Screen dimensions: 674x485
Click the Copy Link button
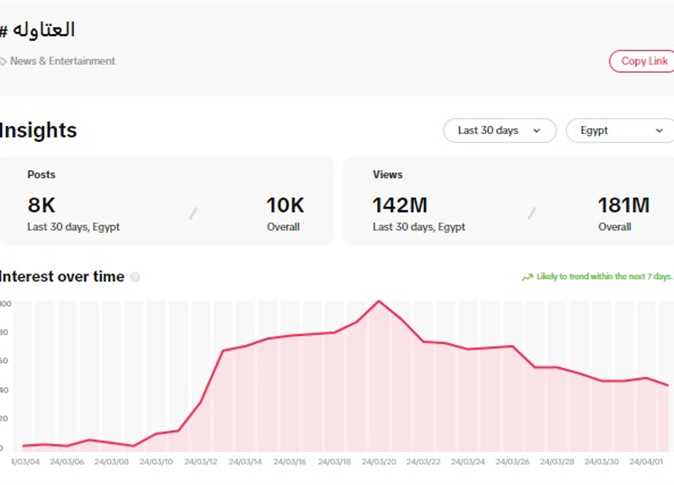pyautogui.click(x=643, y=61)
